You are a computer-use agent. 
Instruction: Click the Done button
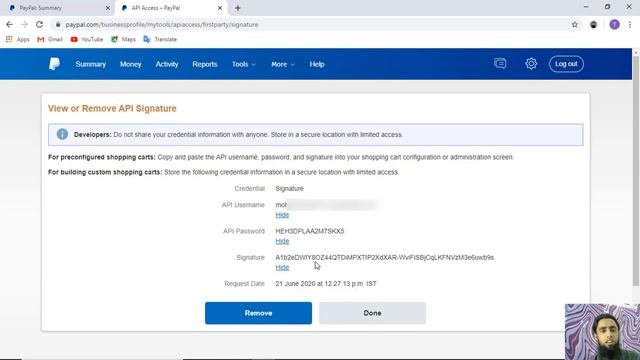[372, 313]
